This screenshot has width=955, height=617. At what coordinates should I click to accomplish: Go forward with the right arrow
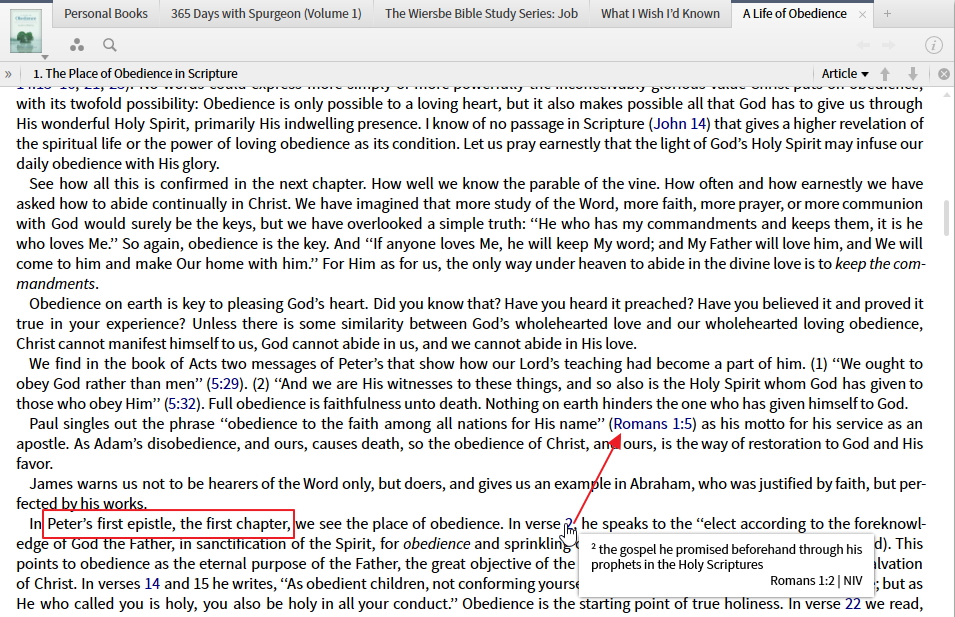(x=889, y=44)
